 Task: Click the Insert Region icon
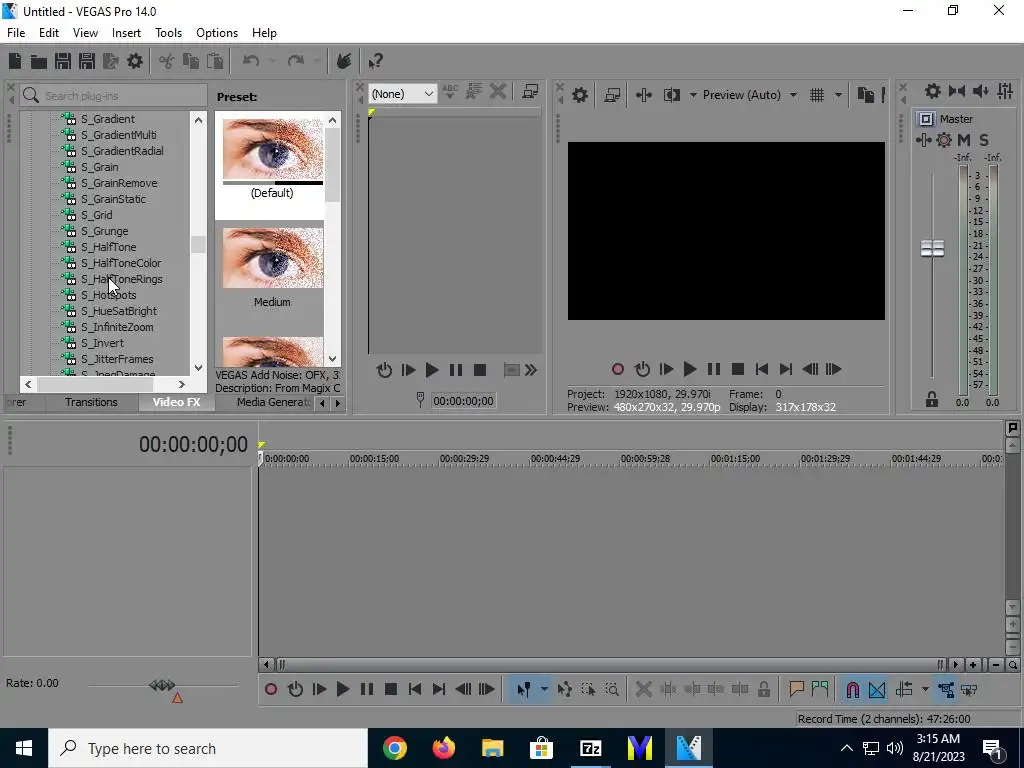[x=820, y=690]
